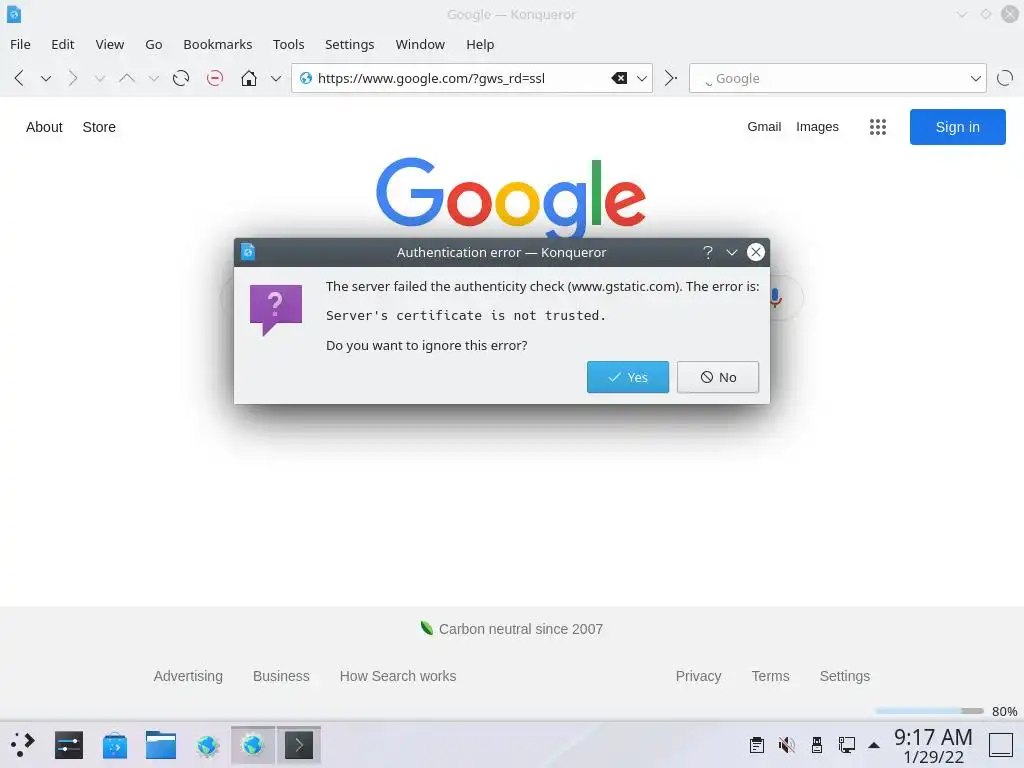Click the Go arrow next to the URL bar
Viewport: 1024px width, 768px height.
click(x=670, y=78)
